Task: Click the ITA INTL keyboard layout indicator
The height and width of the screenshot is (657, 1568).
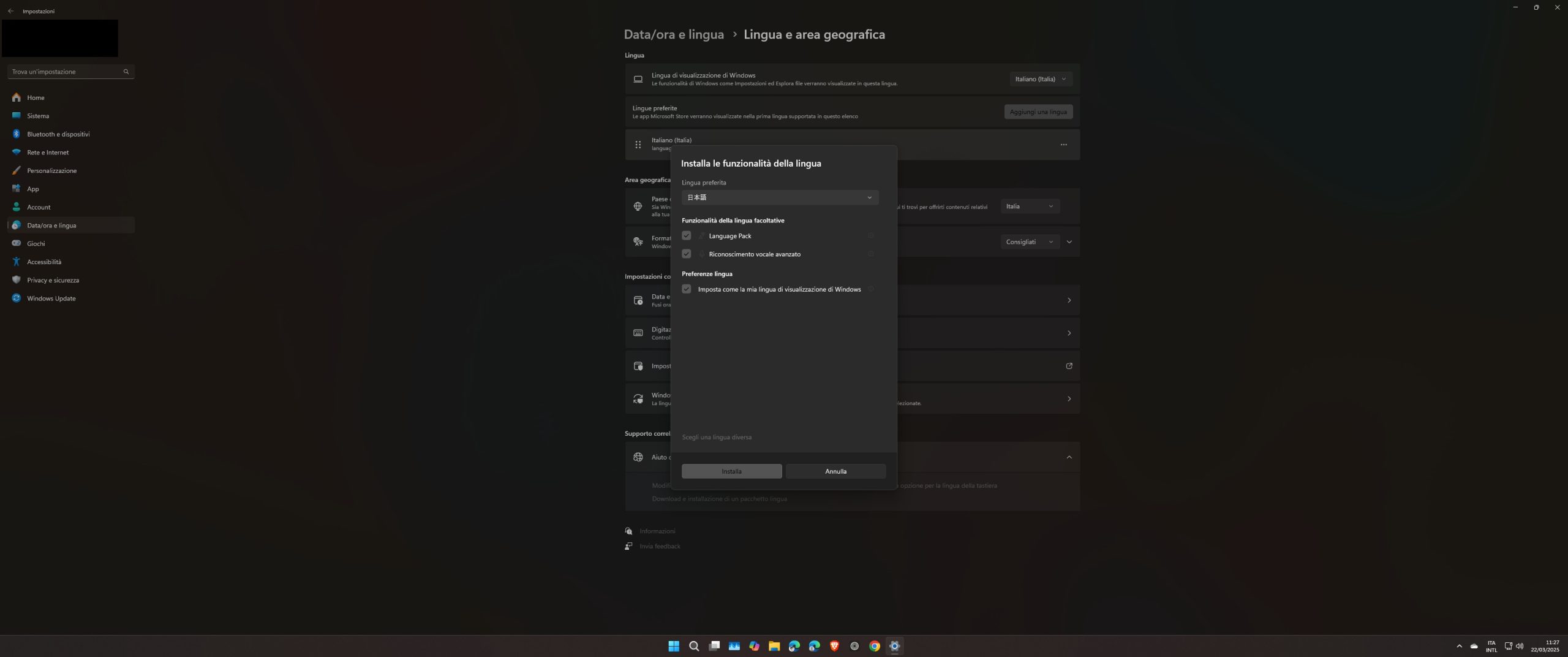Action: point(1491,646)
